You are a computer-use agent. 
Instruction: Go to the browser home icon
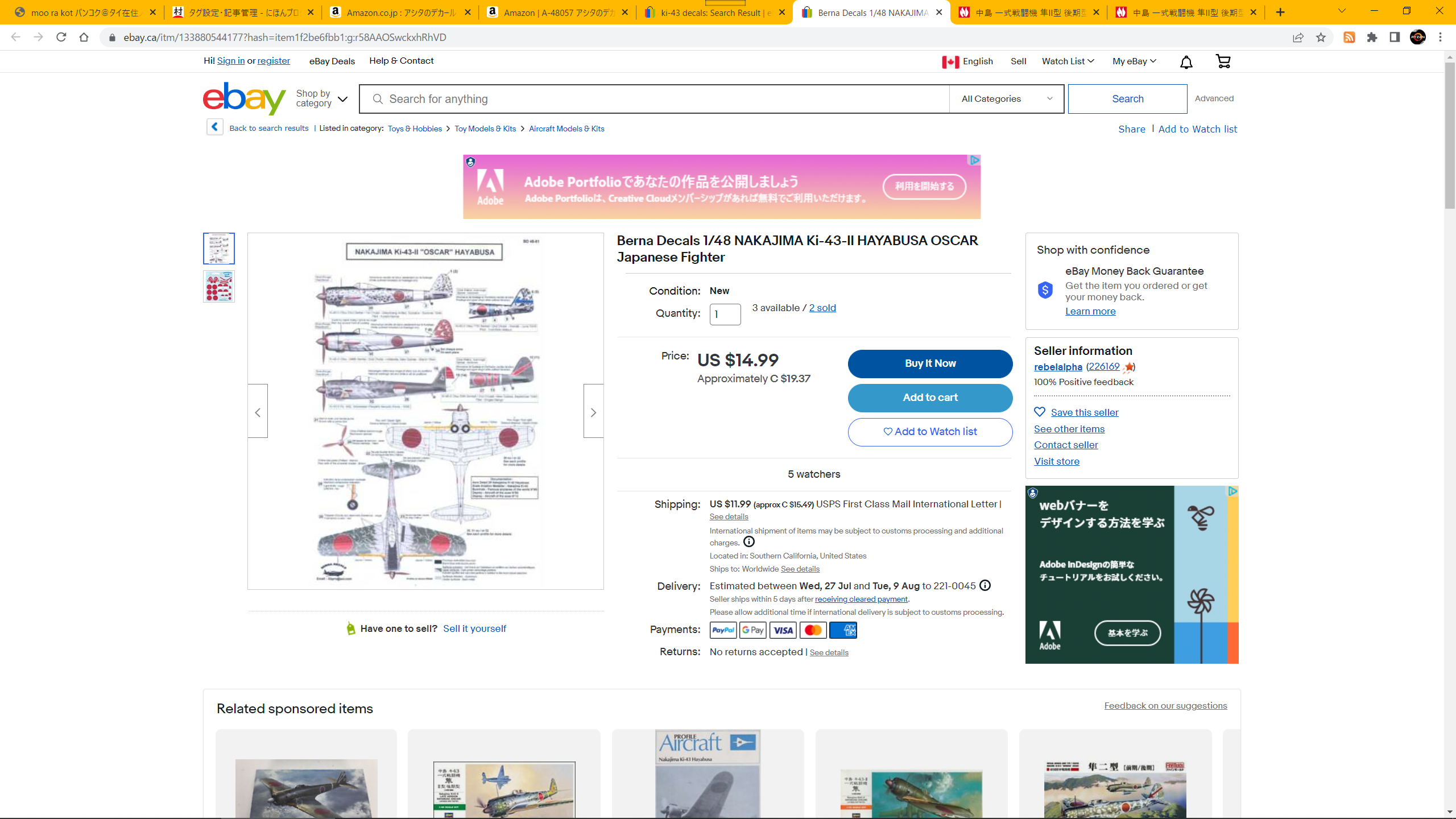84,37
